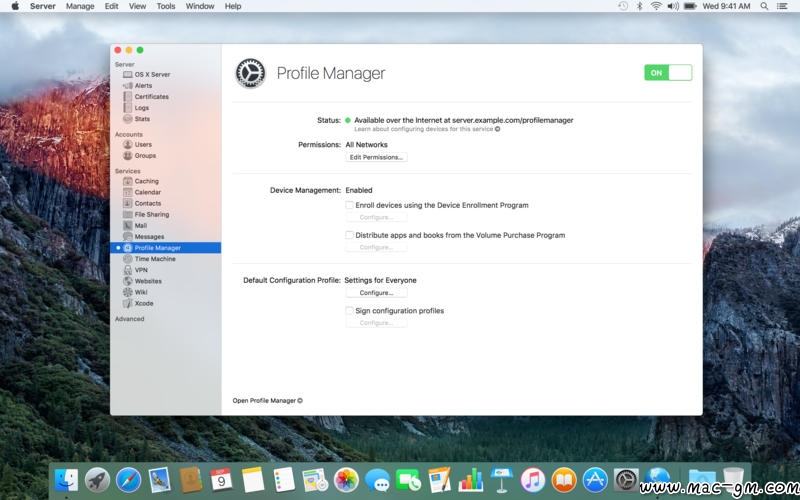Open the Edit menu
This screenshot has width=800, height=500.
click(x=111, y=6)
